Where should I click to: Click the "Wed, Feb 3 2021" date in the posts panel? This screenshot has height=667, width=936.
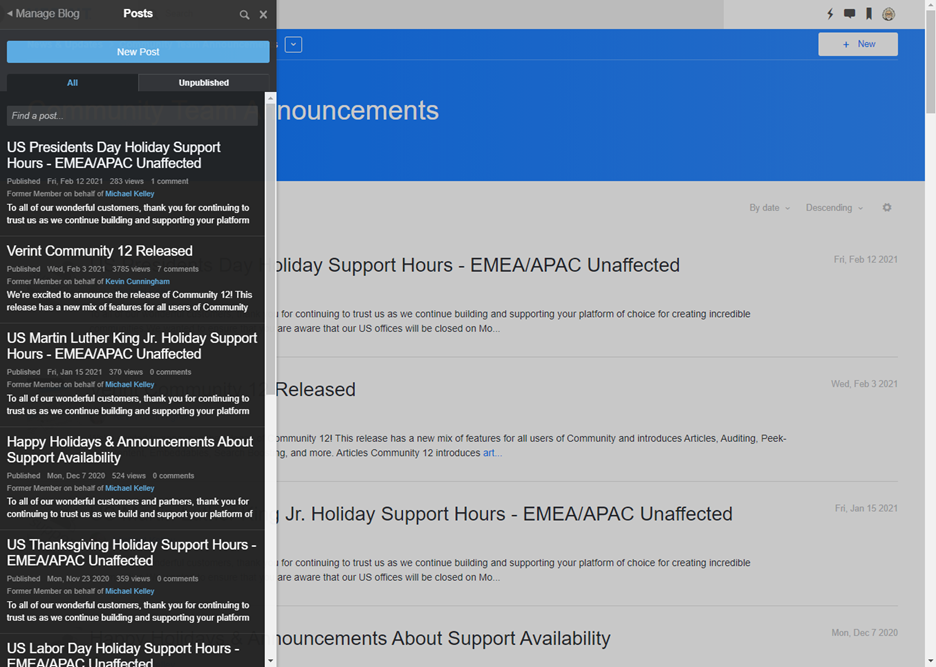click(x=76, y=269)
